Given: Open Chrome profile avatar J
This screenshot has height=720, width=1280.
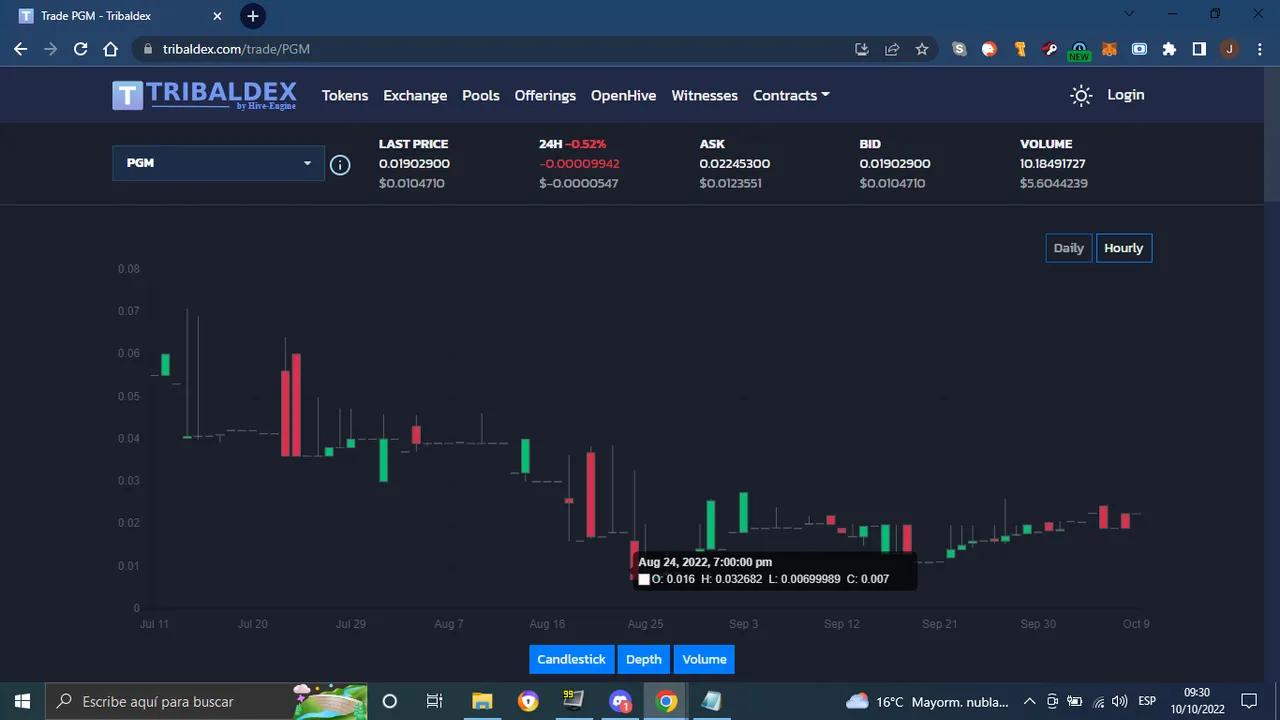Looking at the screenshot, I should [1229, 49].
